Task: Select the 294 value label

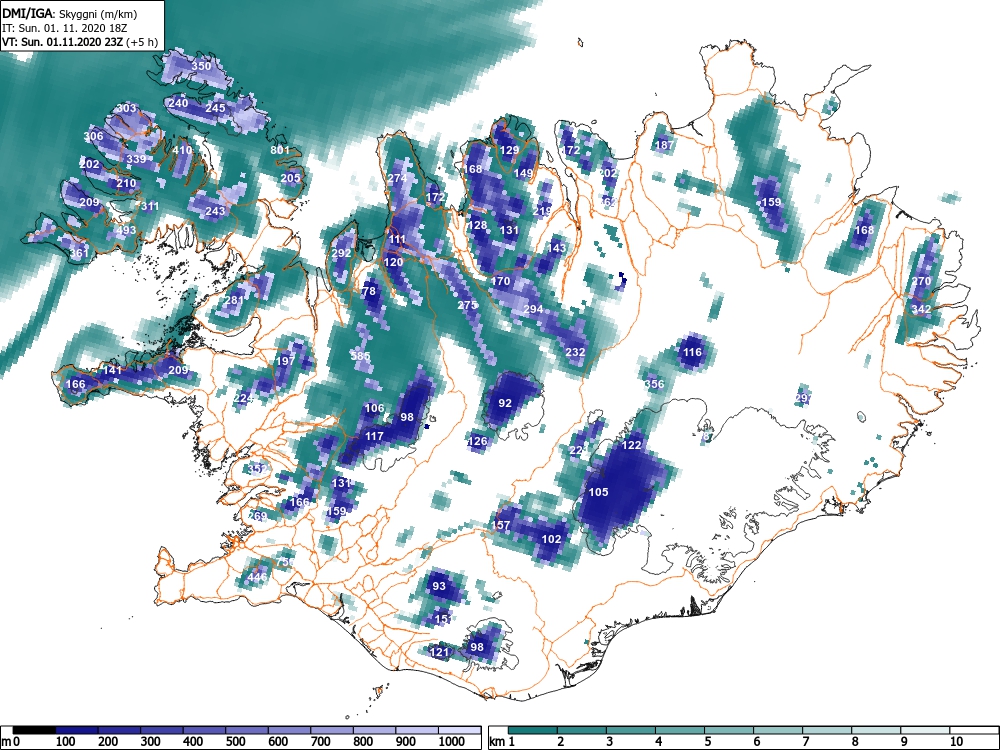Action: click(533, 309)
